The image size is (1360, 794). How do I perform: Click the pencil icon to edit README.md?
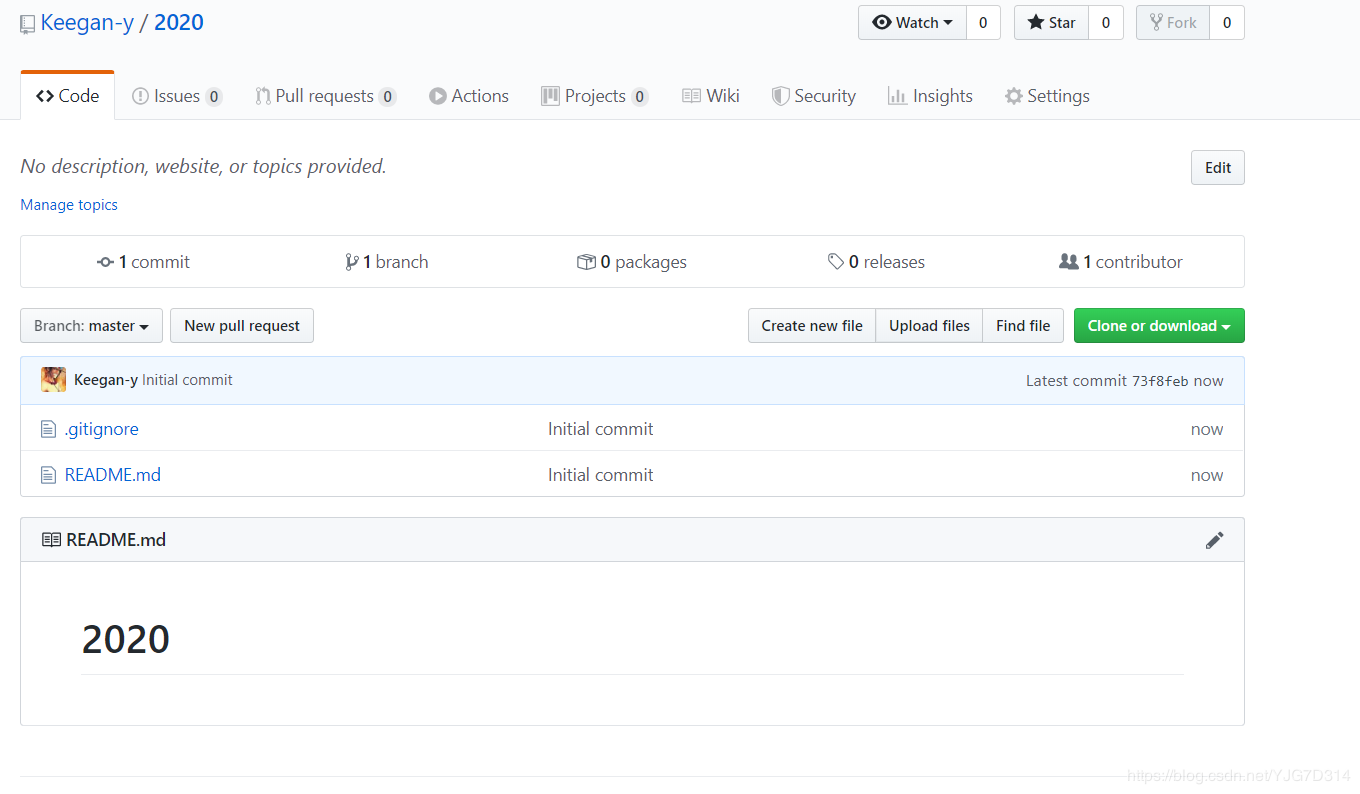pos(1214,540)
